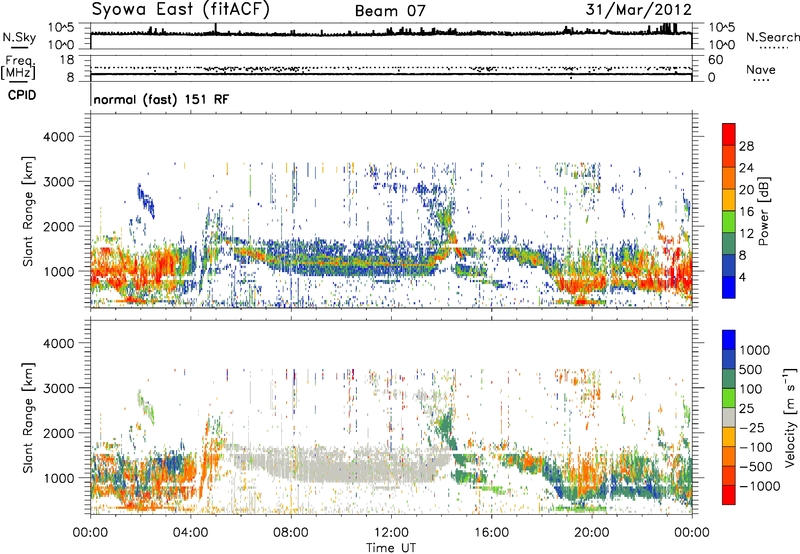Click the '04:00' time axis label
The image size is (800, 554).
coord(190,533)
